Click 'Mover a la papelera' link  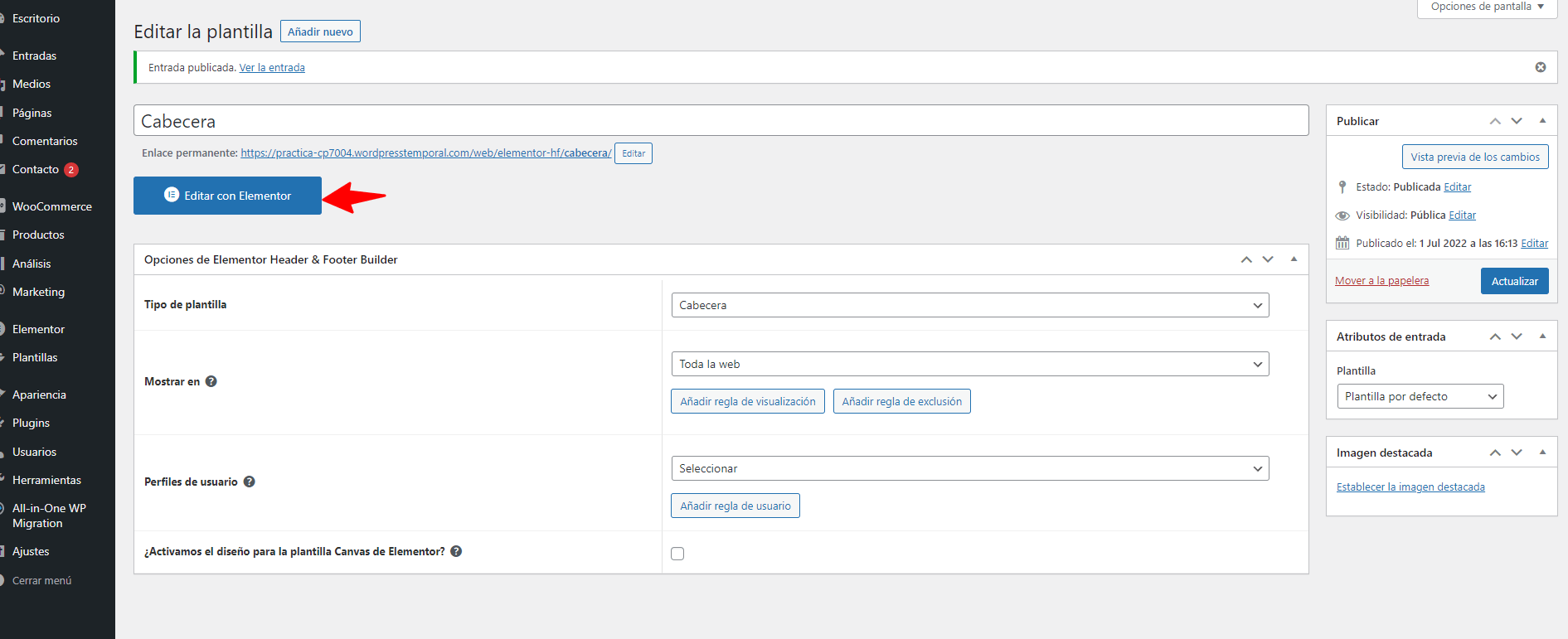pyautogui.click(x=1382, y=281)
